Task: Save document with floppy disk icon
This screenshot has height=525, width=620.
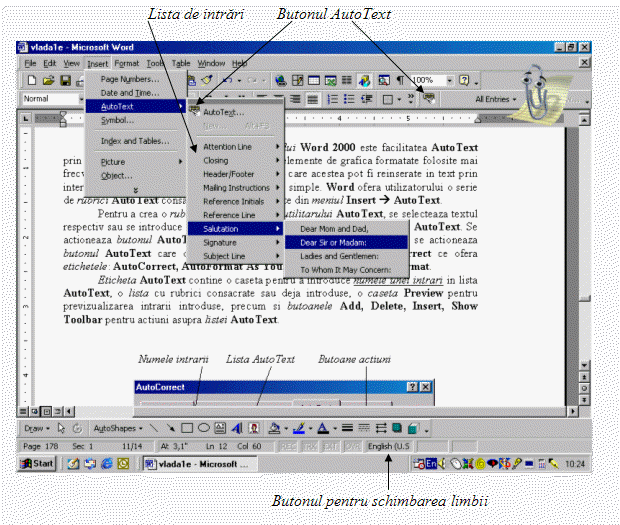Action: (x=65, y=81)
